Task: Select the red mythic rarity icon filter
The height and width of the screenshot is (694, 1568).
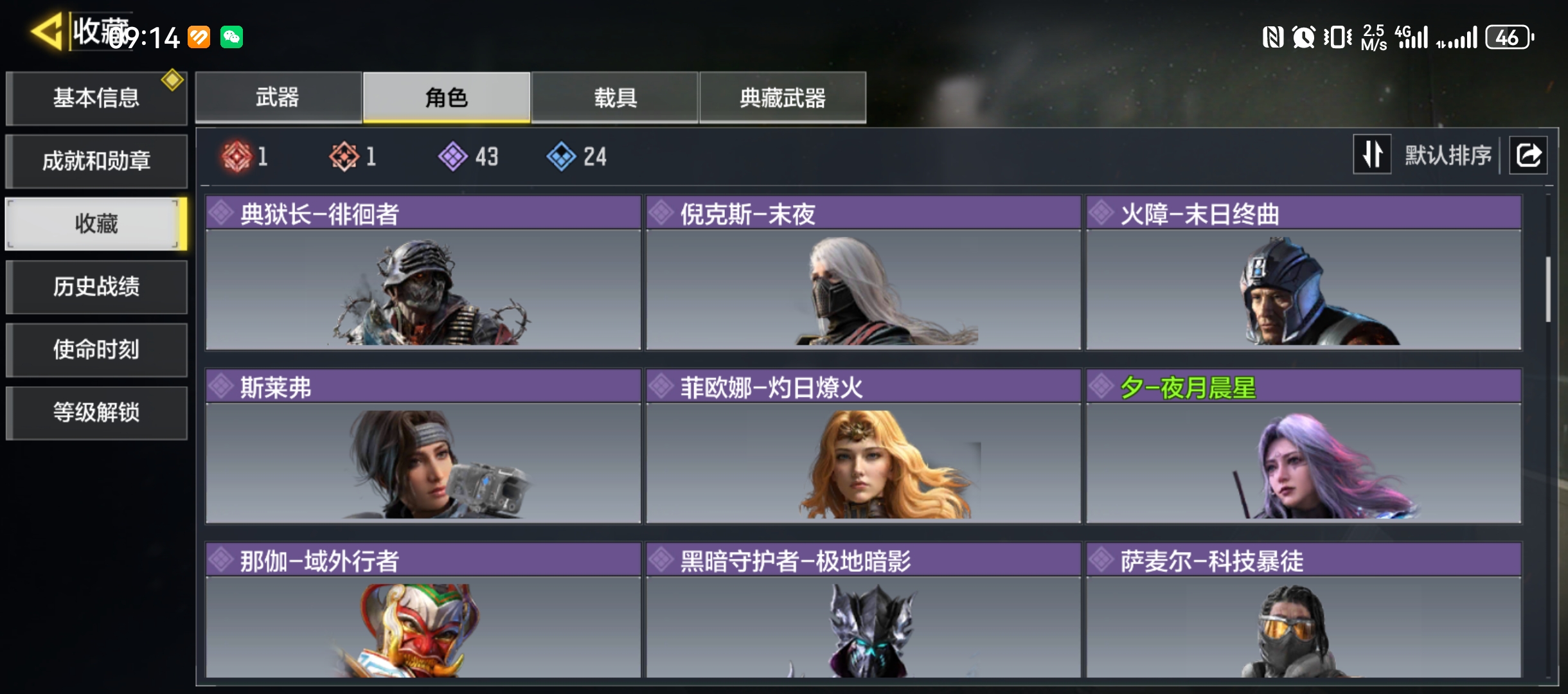Action: [x=236, y=156]
